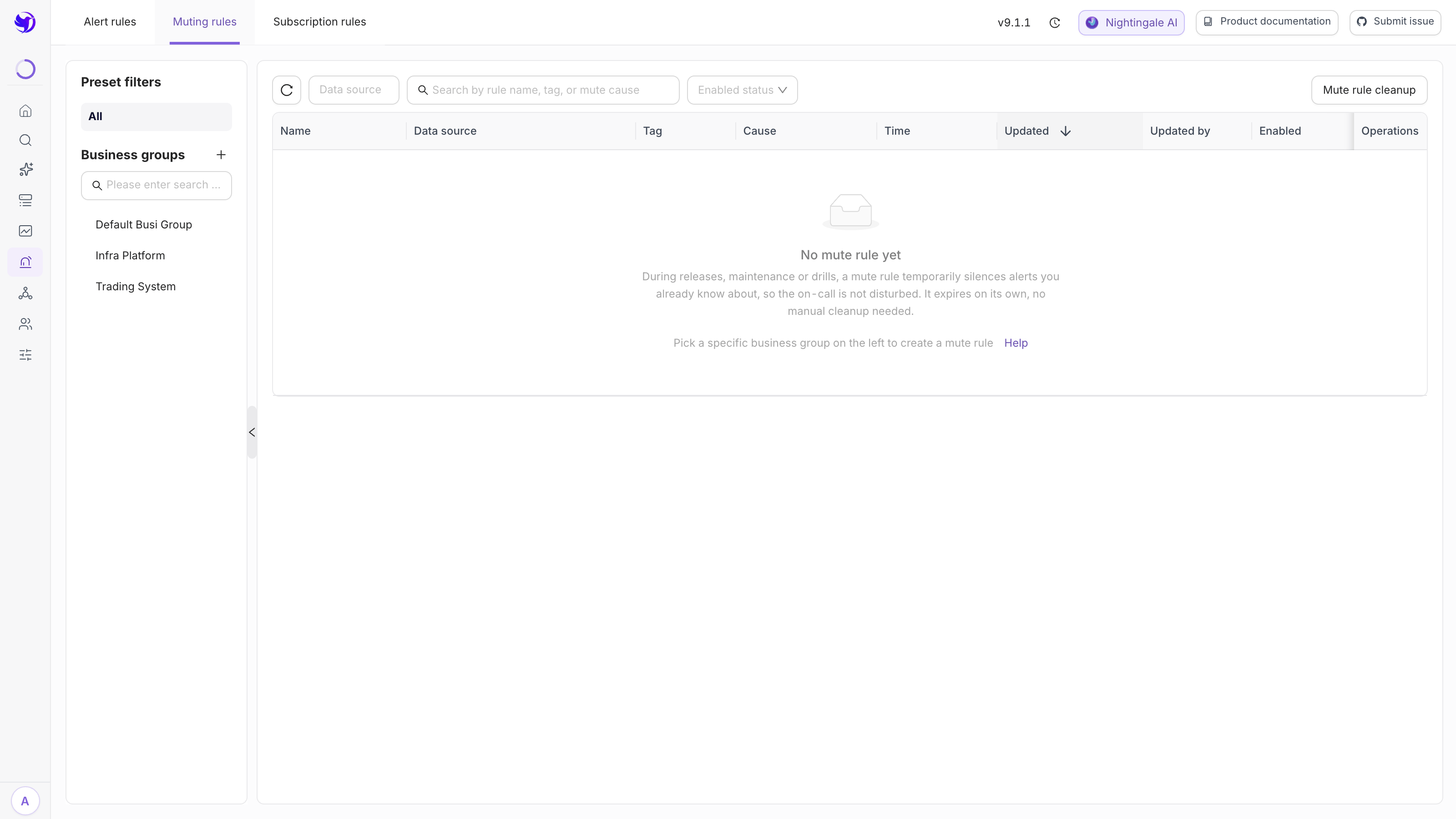Image resolution: width=1456 pixels, height=819 pixels.
Task: Open the Help link
Action: tap(1016, 343)
